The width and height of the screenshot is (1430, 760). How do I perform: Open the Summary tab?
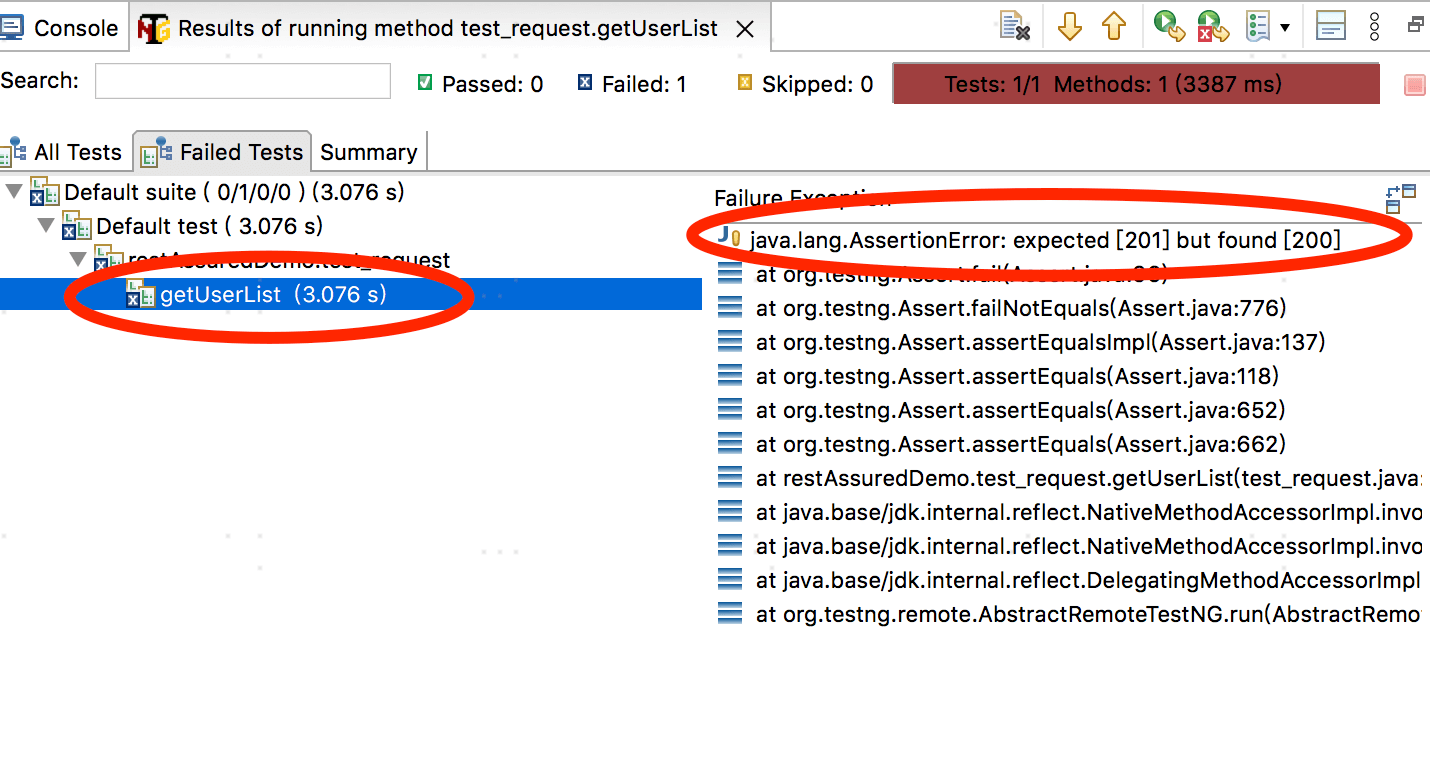pyautogui.click(x=368, y=152)
